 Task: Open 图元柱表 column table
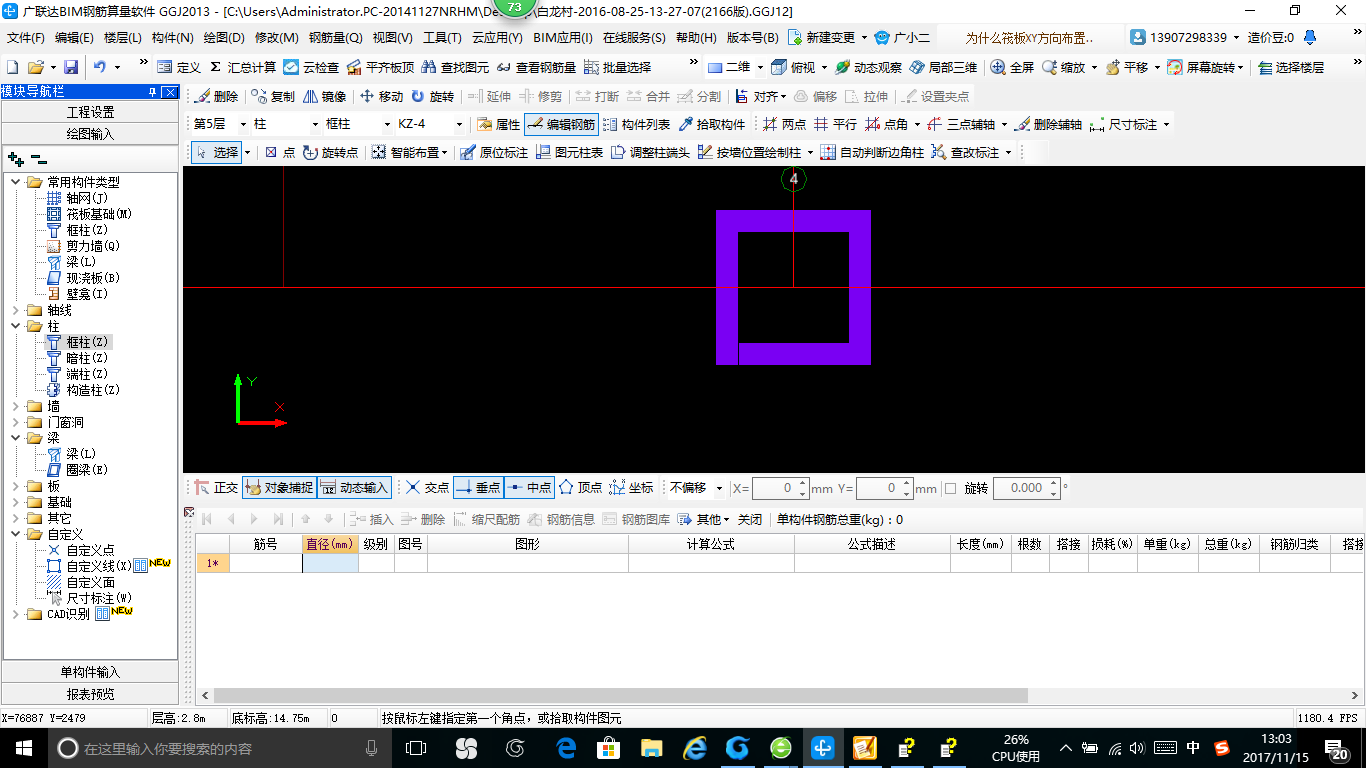pyautogui.click(x=569, y=153)
